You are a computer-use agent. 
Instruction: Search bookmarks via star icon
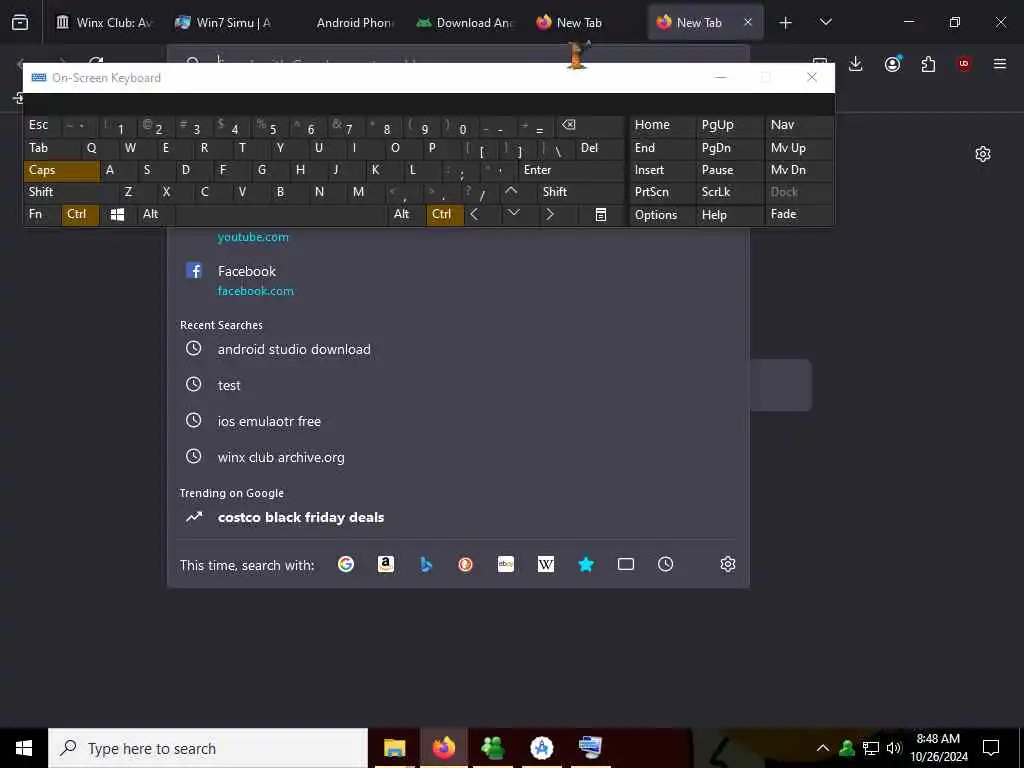point(586,564)
